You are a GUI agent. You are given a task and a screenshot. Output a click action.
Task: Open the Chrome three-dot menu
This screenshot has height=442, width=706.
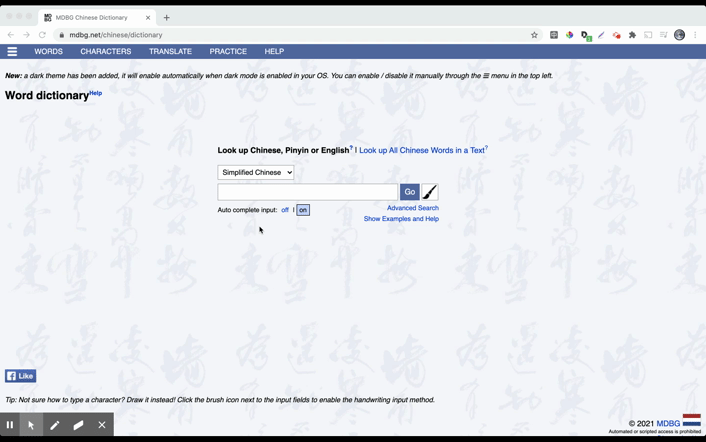click(695, 35)
